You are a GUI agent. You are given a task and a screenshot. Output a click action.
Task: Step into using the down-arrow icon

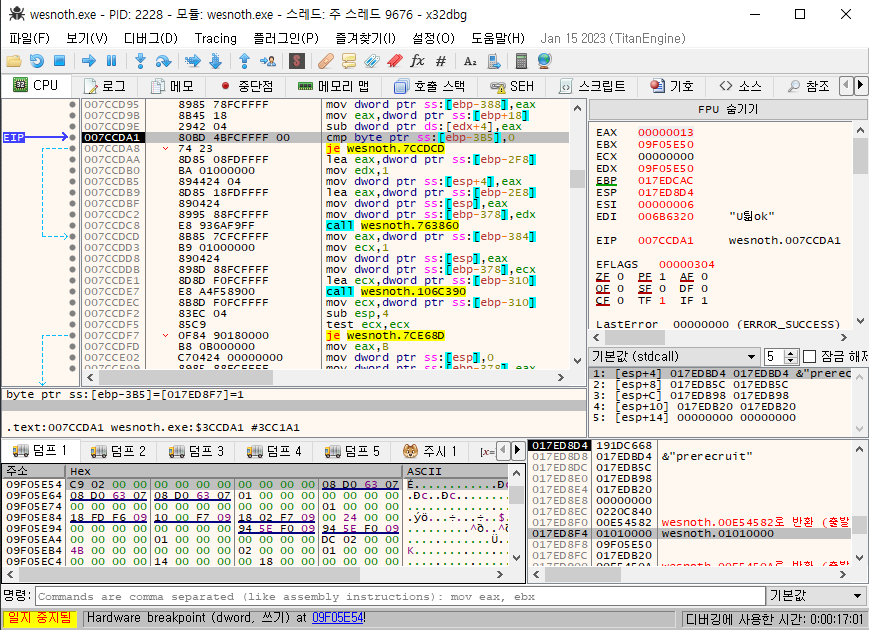[140, 61]
